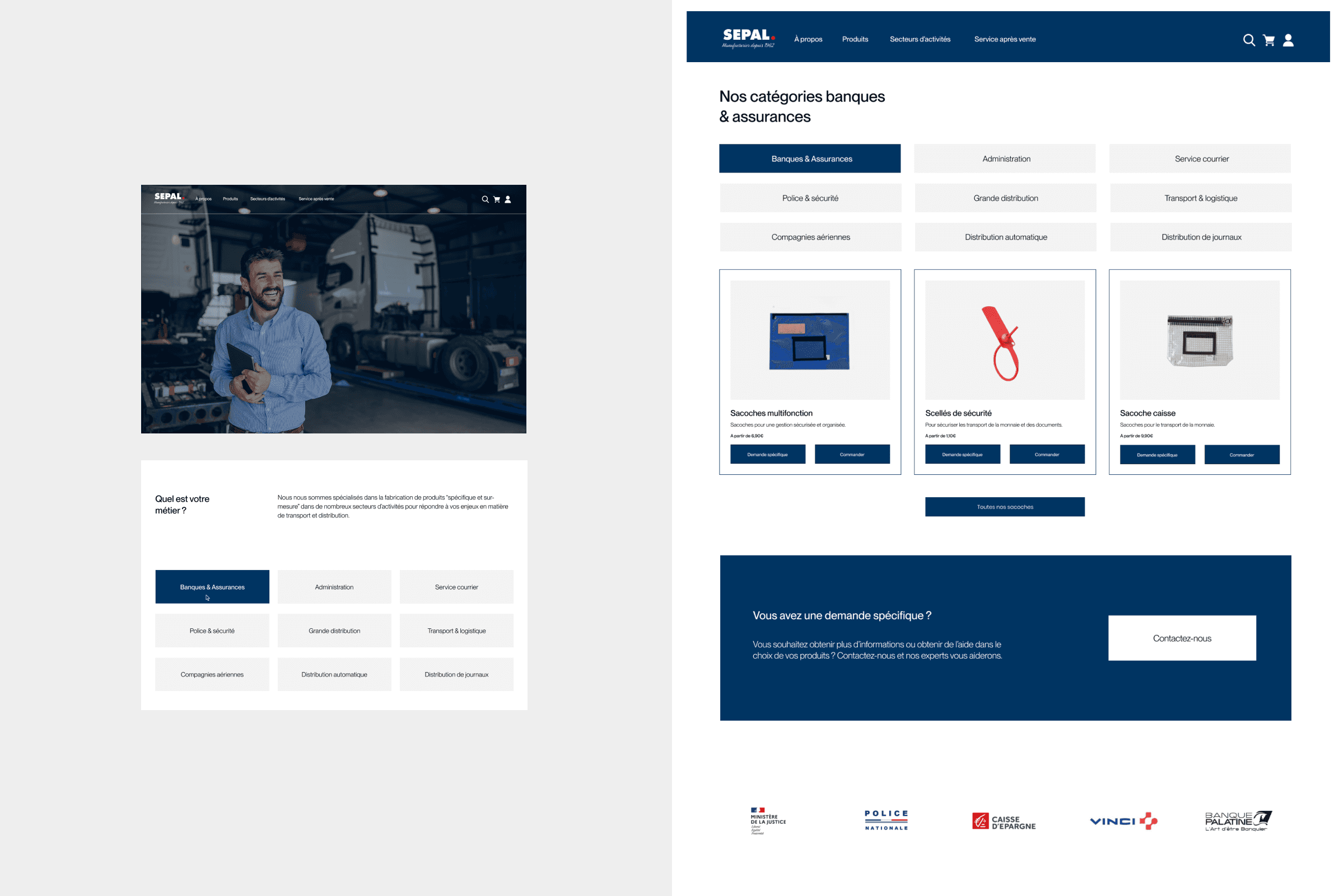Click the large SEPAL logo in header
This screenshot has height=896, width=1344.
pos(748,38)
